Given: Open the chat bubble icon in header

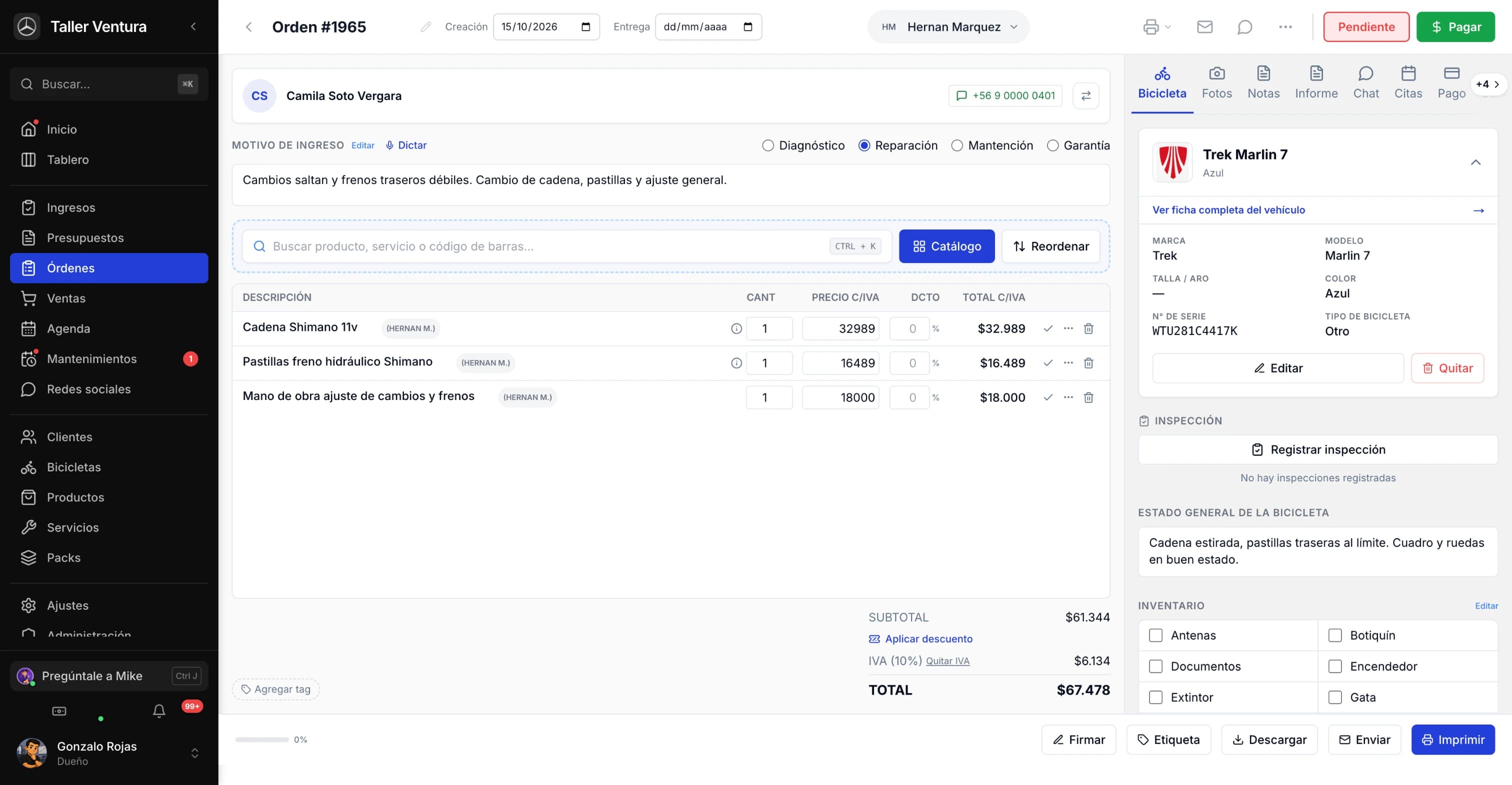Looking at the screenshot, I should (1244, 27).
